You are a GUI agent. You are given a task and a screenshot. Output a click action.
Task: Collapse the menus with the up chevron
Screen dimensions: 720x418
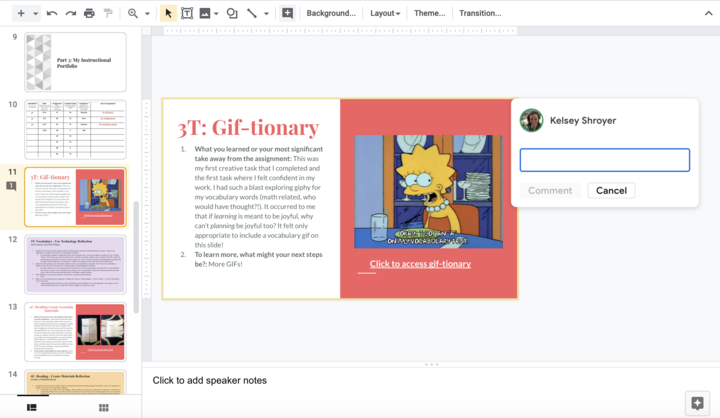coord(709,13)
